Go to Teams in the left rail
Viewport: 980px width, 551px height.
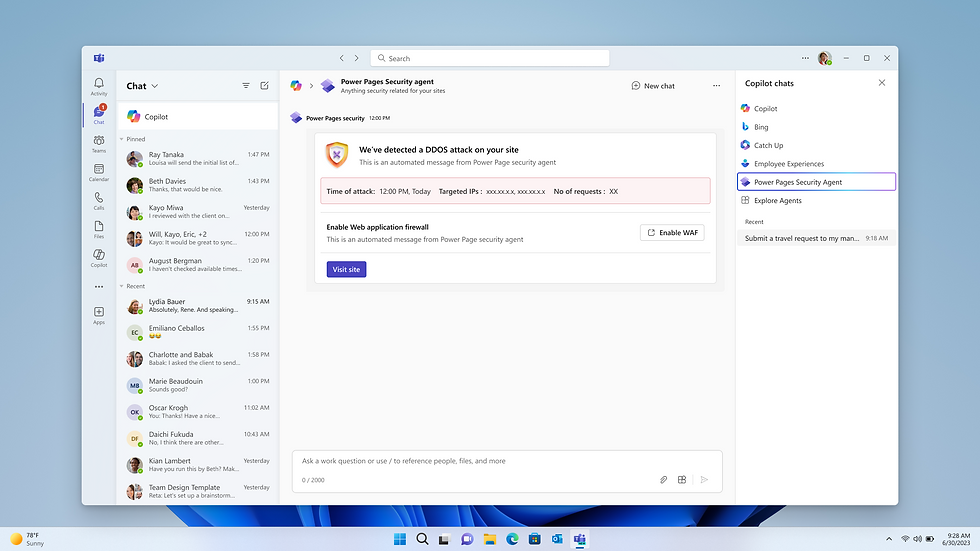pos(99,144)
